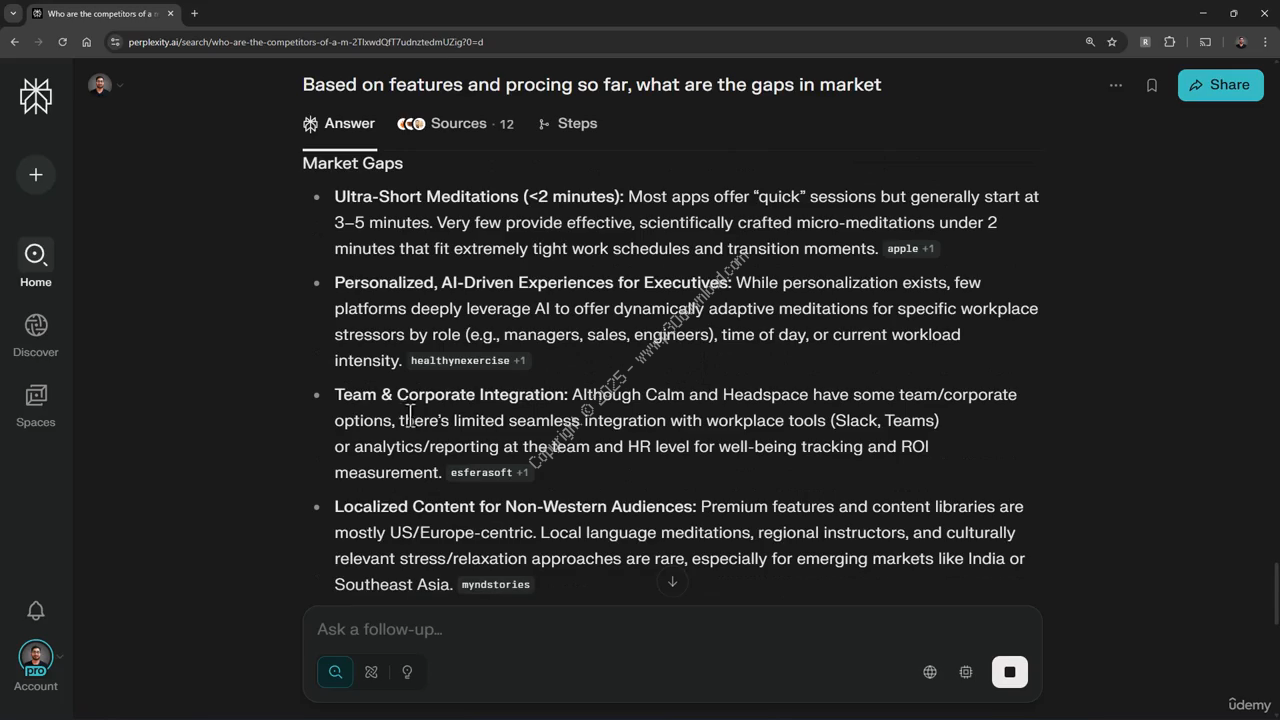Open the browser tab search dropdown

(13, 13)
